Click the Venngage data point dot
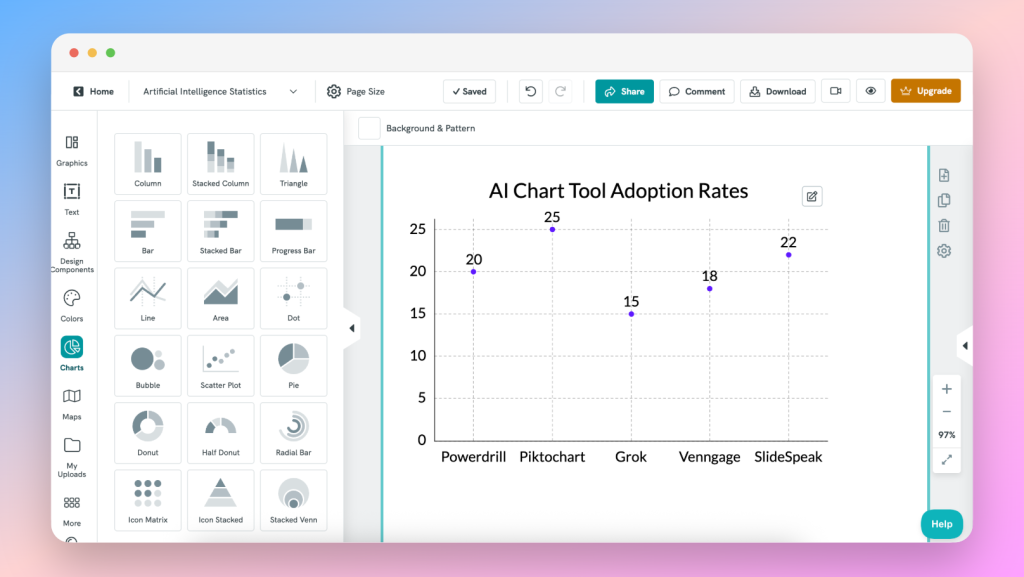 pyautogui.click(x=710, y=288)
